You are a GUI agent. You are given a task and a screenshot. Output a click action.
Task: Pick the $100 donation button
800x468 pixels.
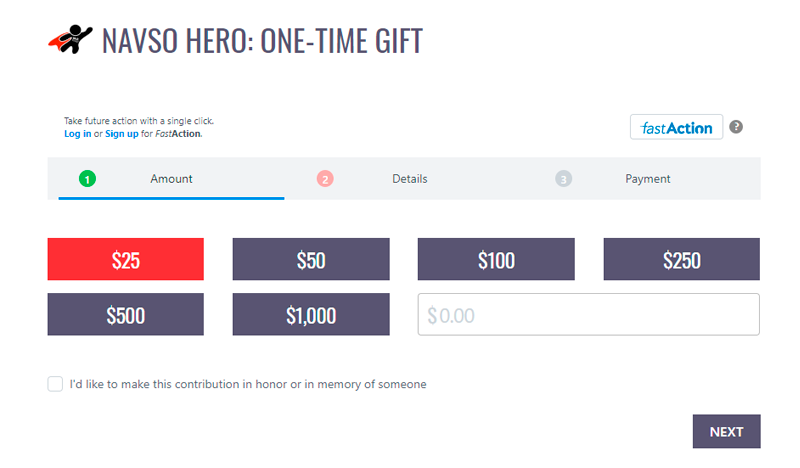pos(496,259)
